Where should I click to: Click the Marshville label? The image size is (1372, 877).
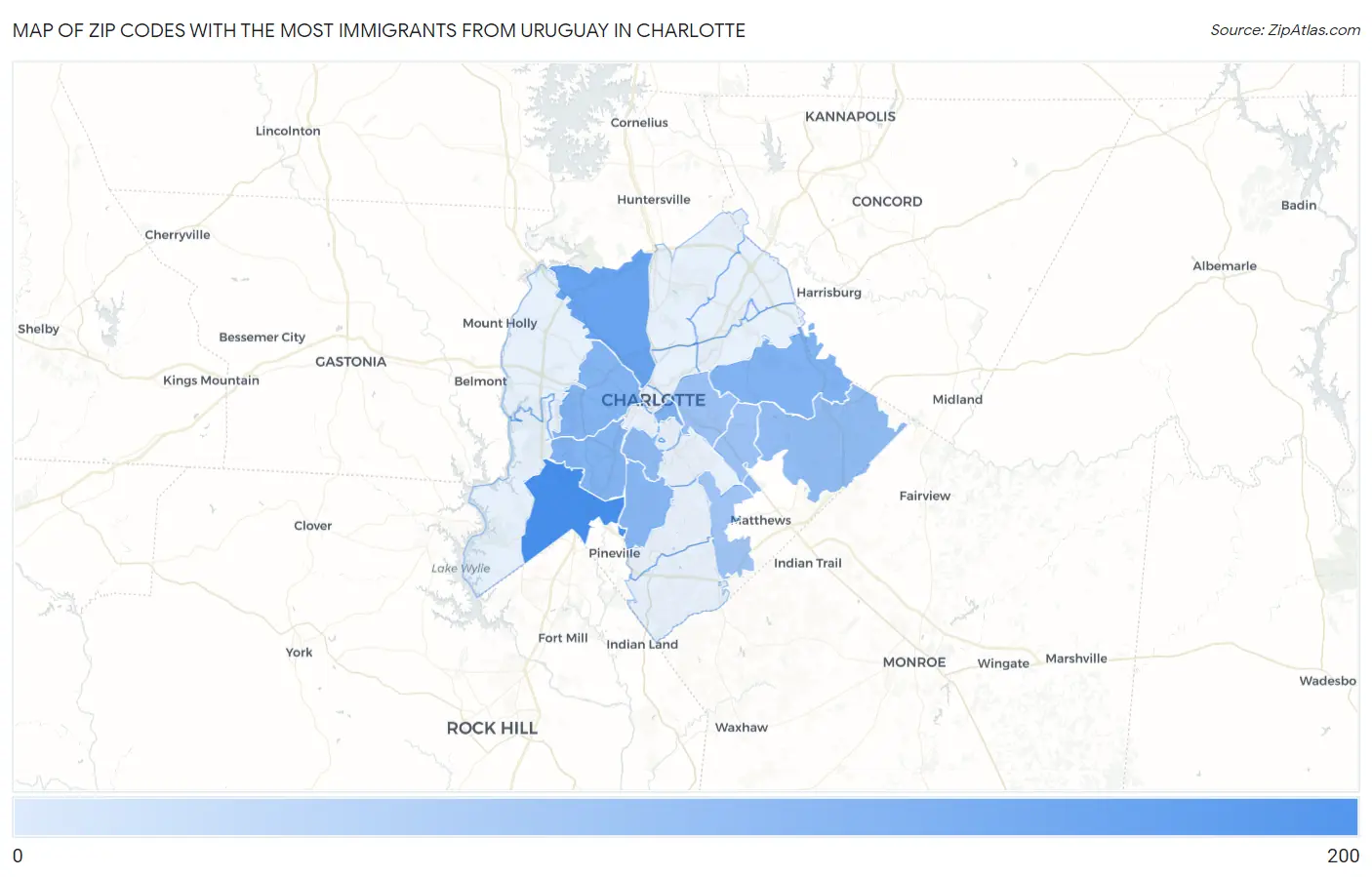point(1076,658)
